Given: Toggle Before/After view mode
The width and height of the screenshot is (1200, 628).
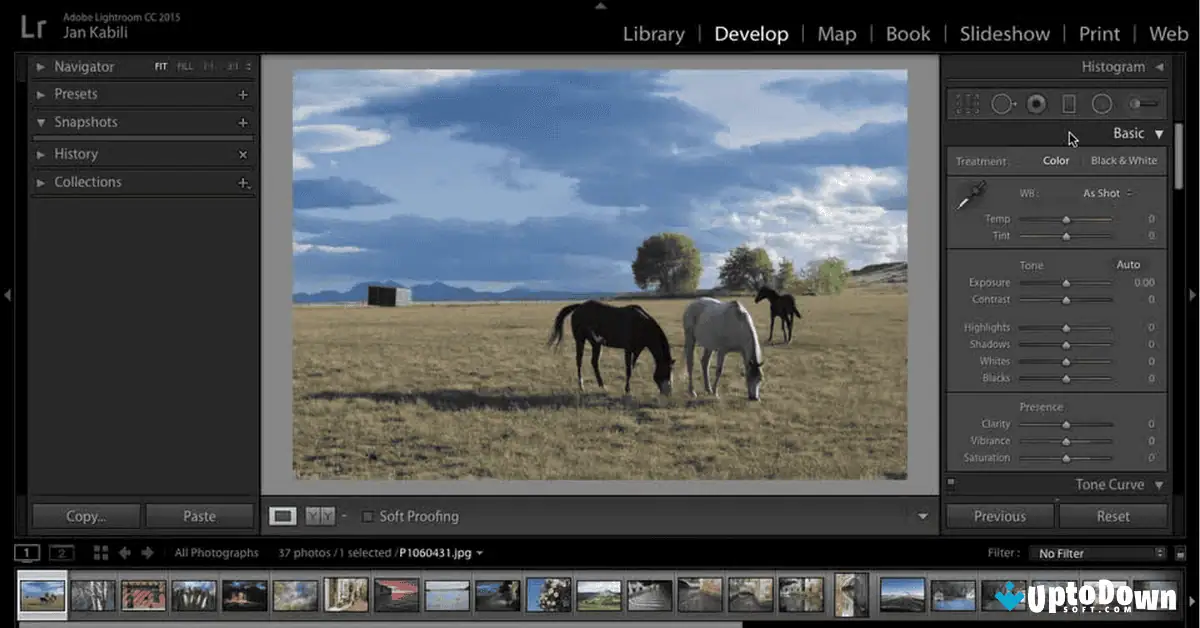Looking at the screenshot, I should pyautogui.click(x=319, y=515).
